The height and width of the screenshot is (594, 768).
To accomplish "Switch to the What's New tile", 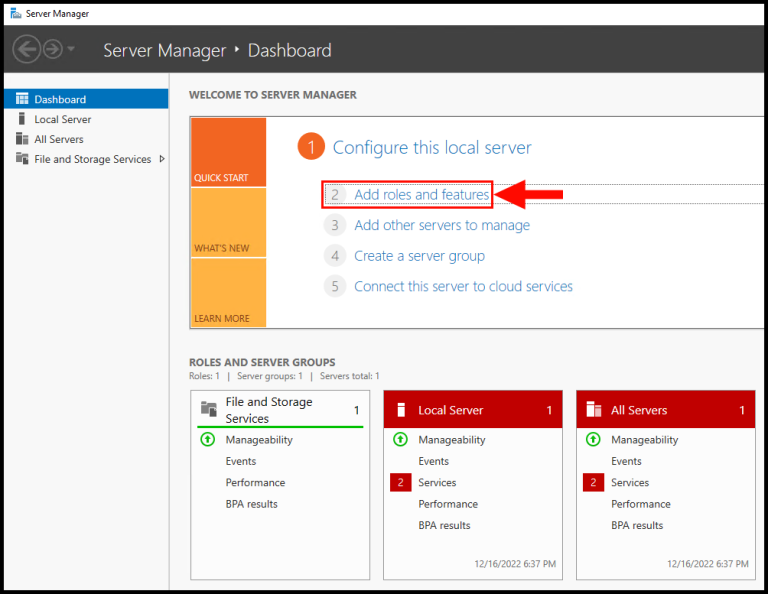I will (228, 222).
